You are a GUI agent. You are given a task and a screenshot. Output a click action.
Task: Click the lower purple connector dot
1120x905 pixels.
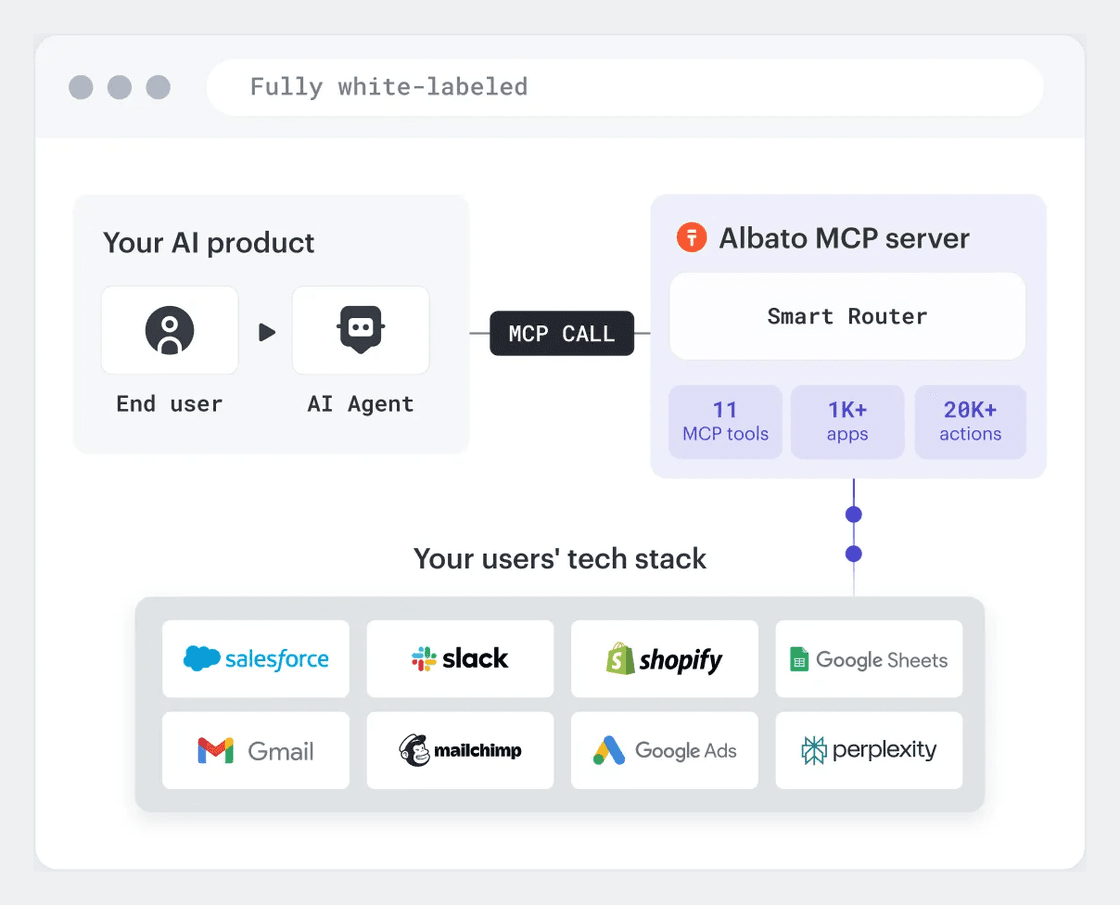tap(854, 554)
